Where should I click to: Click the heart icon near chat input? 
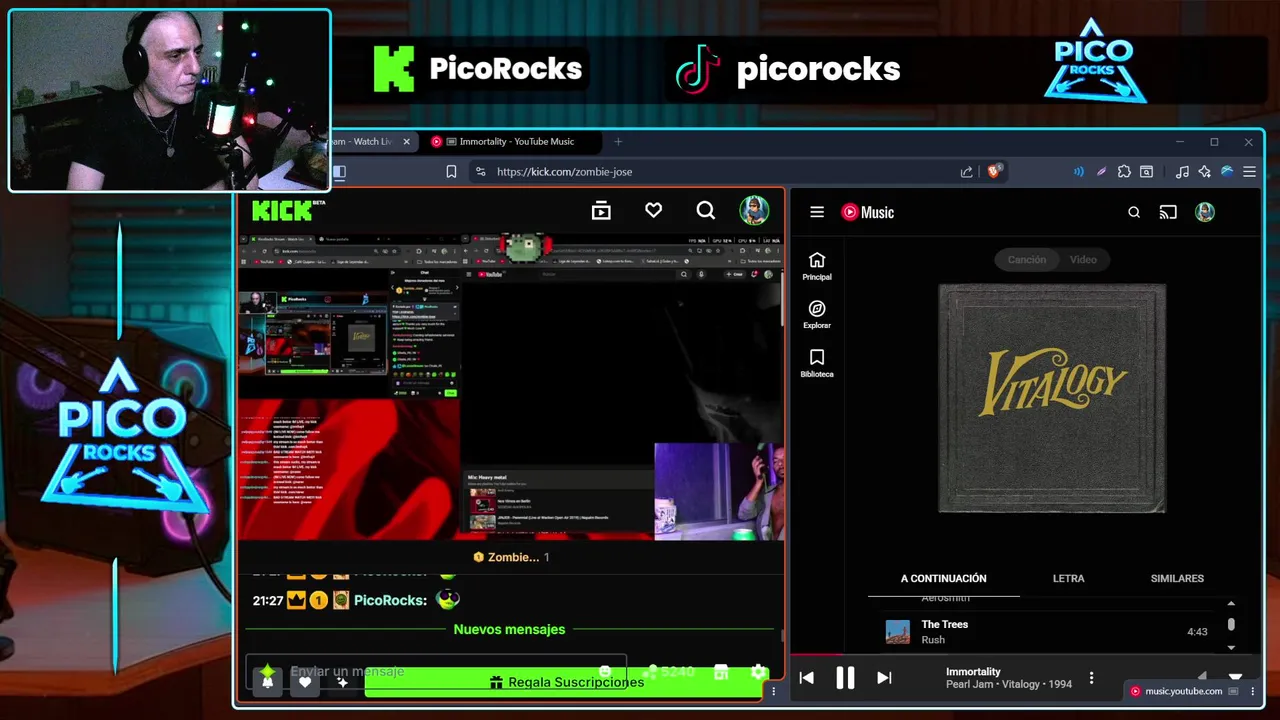click(x=305, y=681)
